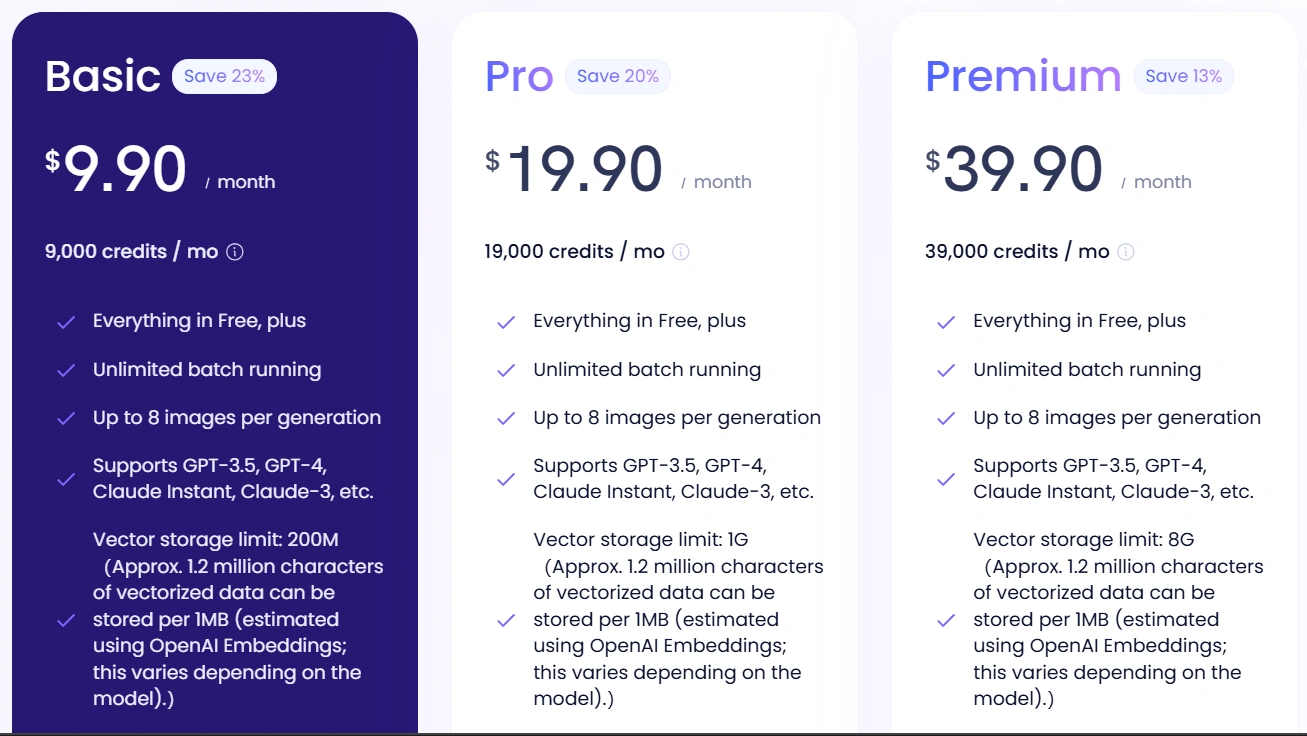
Task: Select the Pro plan heading
Action: click(519, 77)
